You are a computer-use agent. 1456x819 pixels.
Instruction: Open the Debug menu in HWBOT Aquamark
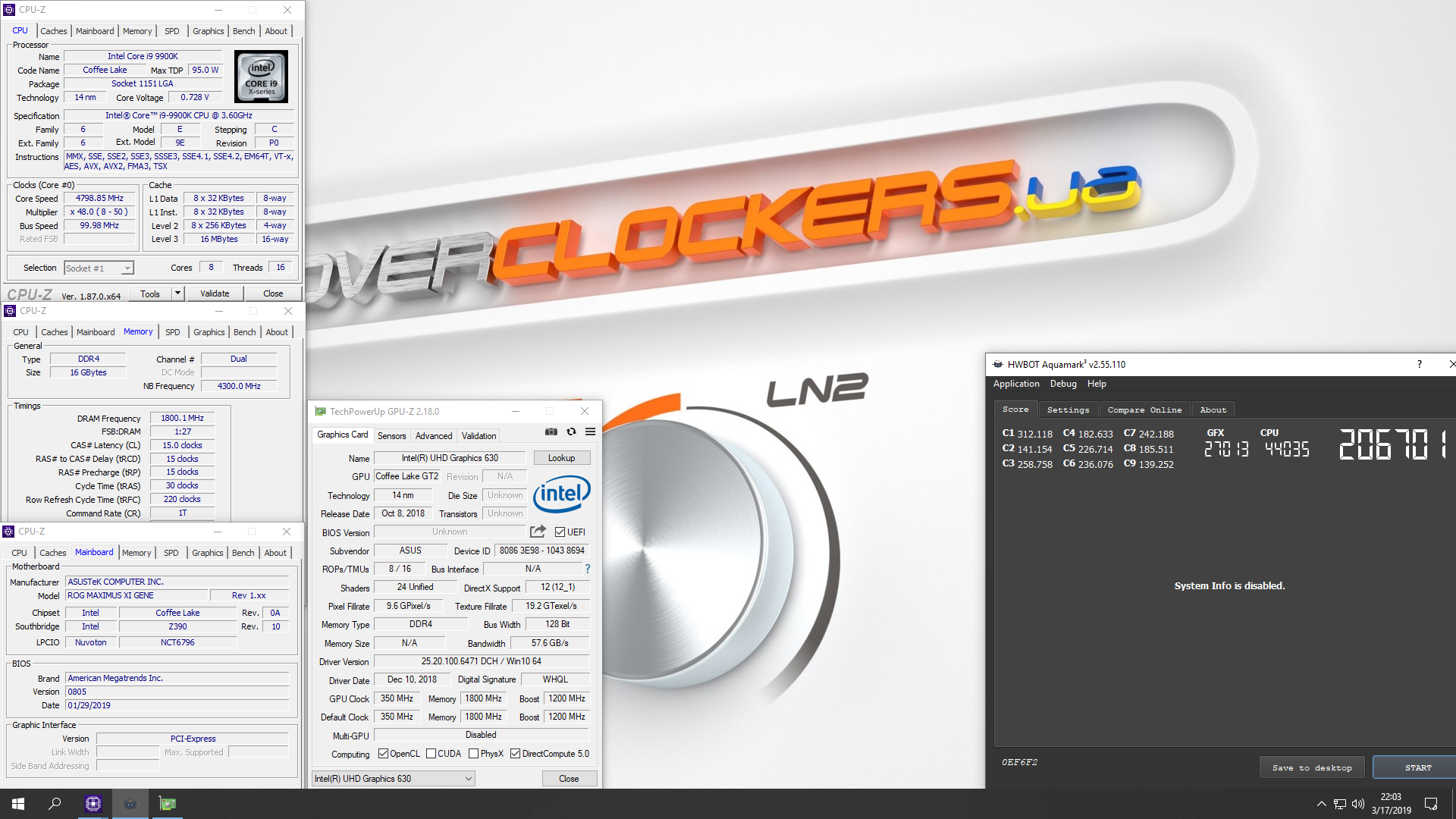click(x=1063, y=384)
